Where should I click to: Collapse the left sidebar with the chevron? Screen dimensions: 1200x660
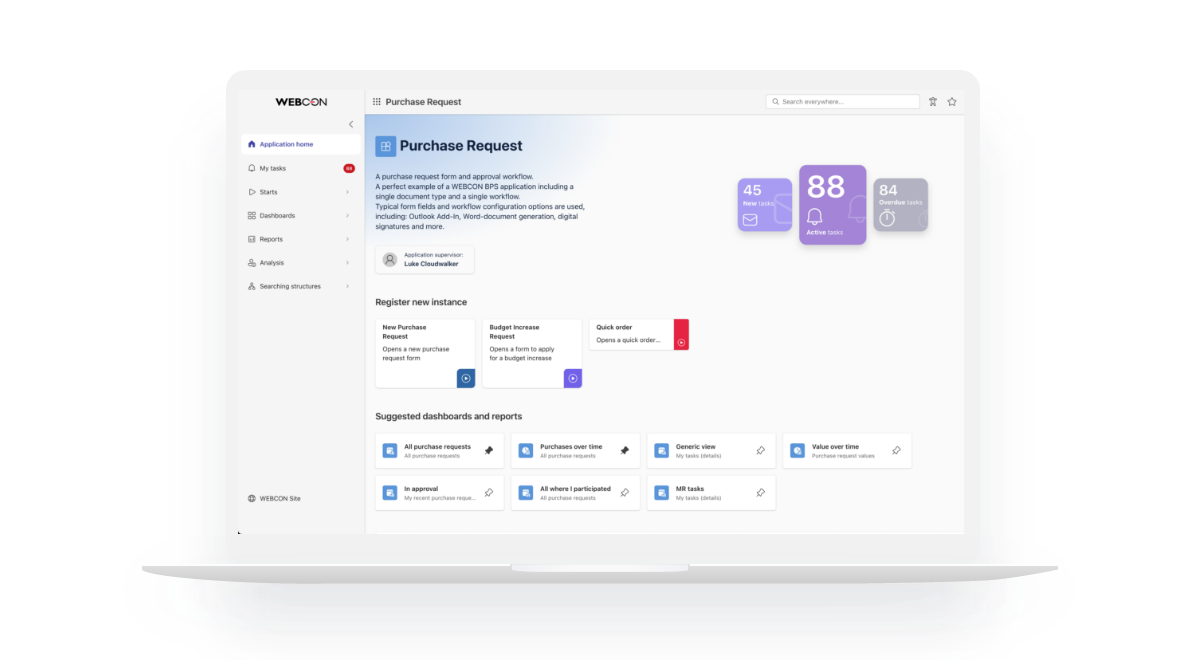351,124
